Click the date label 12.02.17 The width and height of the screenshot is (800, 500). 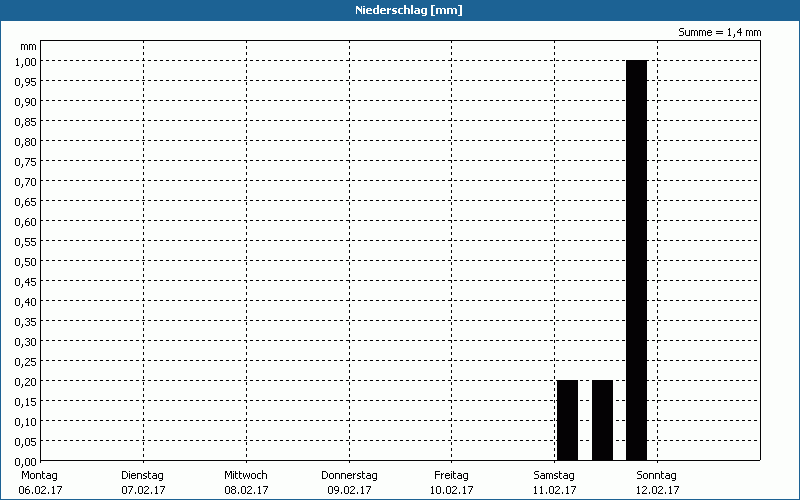tap(658, 490)
